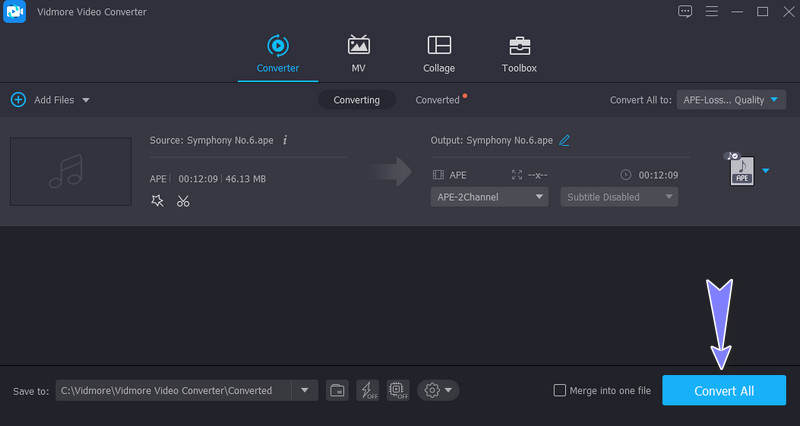This screenshot has height=426, width=800.
Task: Show the Converted list
Action: click(x=438, y=100)
